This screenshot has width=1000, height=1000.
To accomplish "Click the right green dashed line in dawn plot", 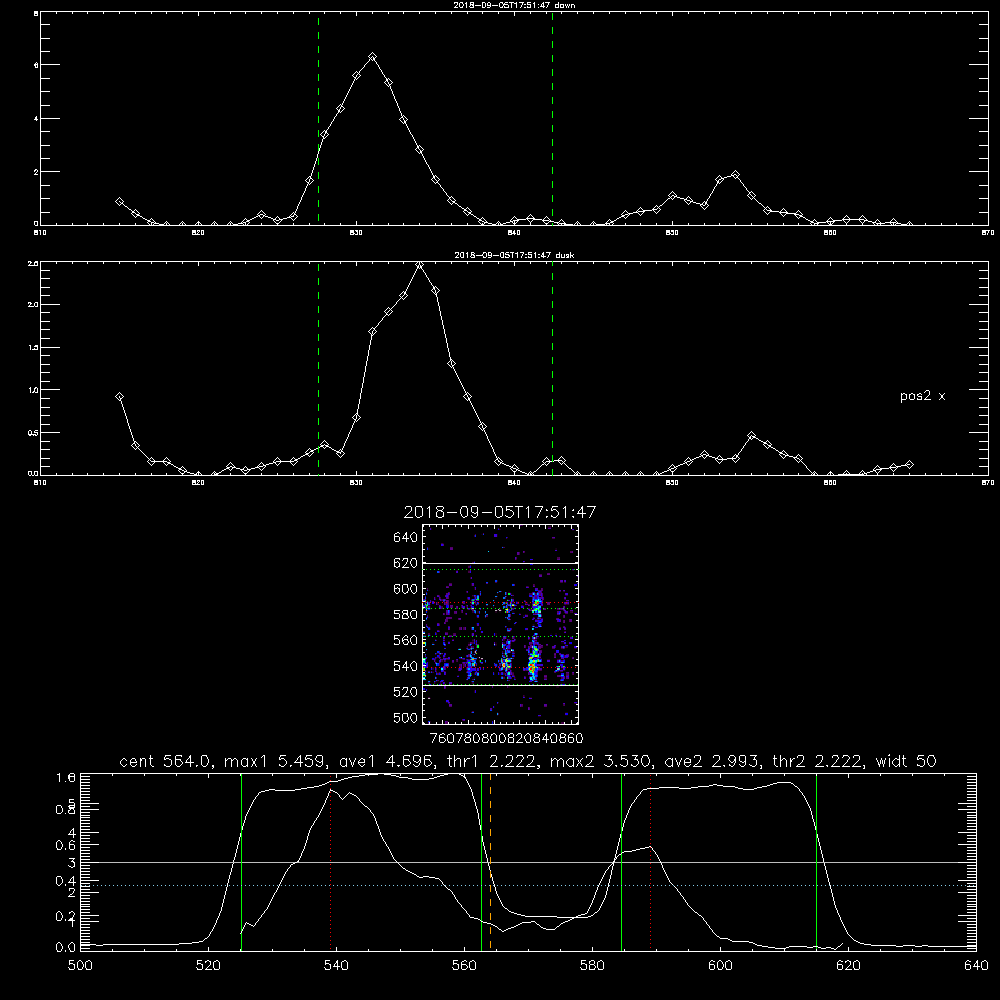I will pos(552,119).
